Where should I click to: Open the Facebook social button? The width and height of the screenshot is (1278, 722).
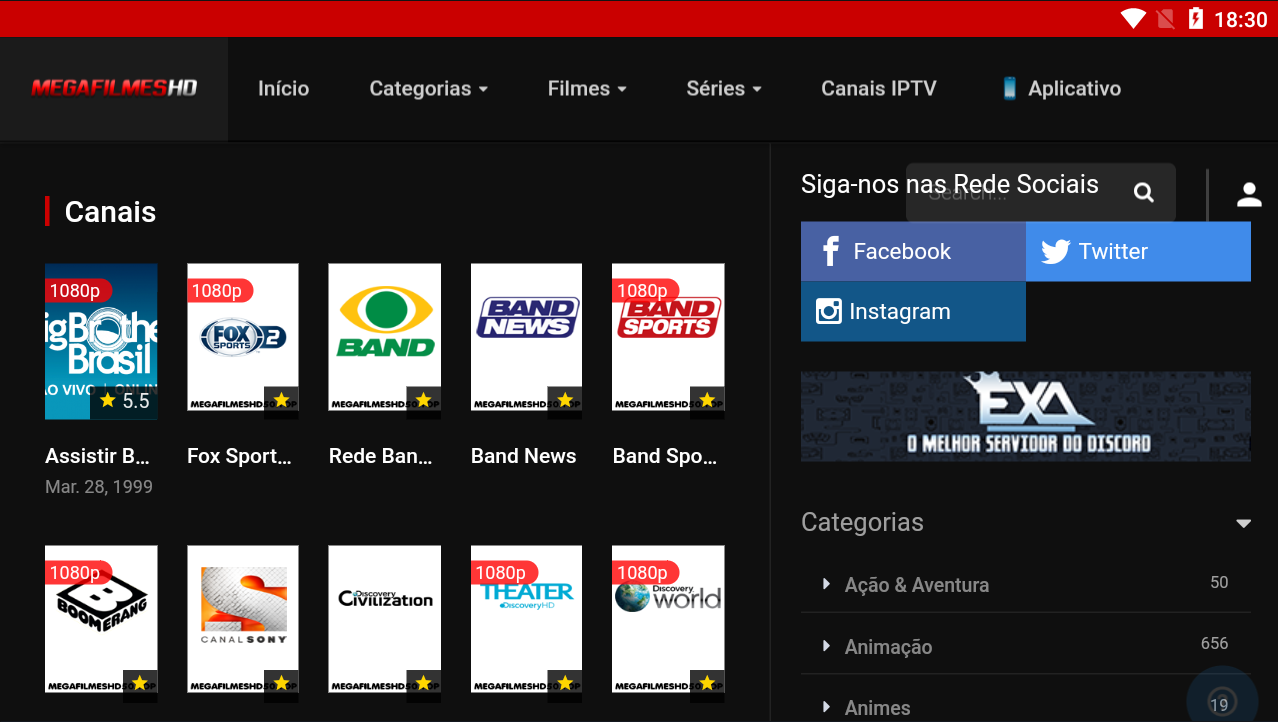pos(913,251)
